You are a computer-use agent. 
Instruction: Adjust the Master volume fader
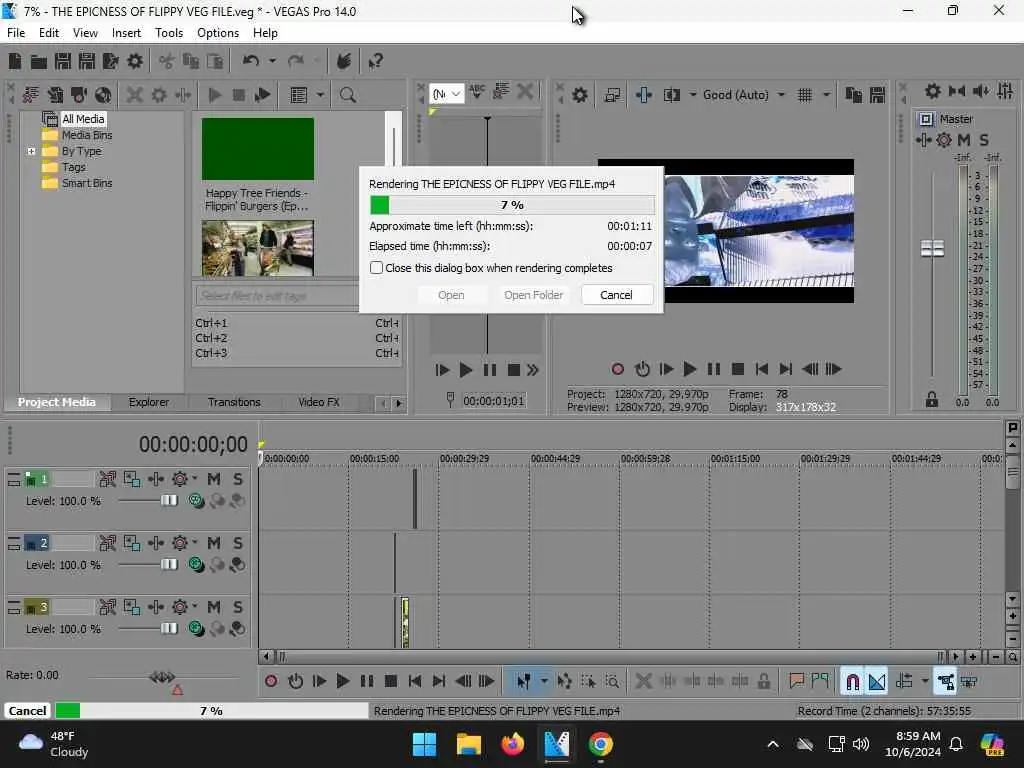tap(933, 248)
